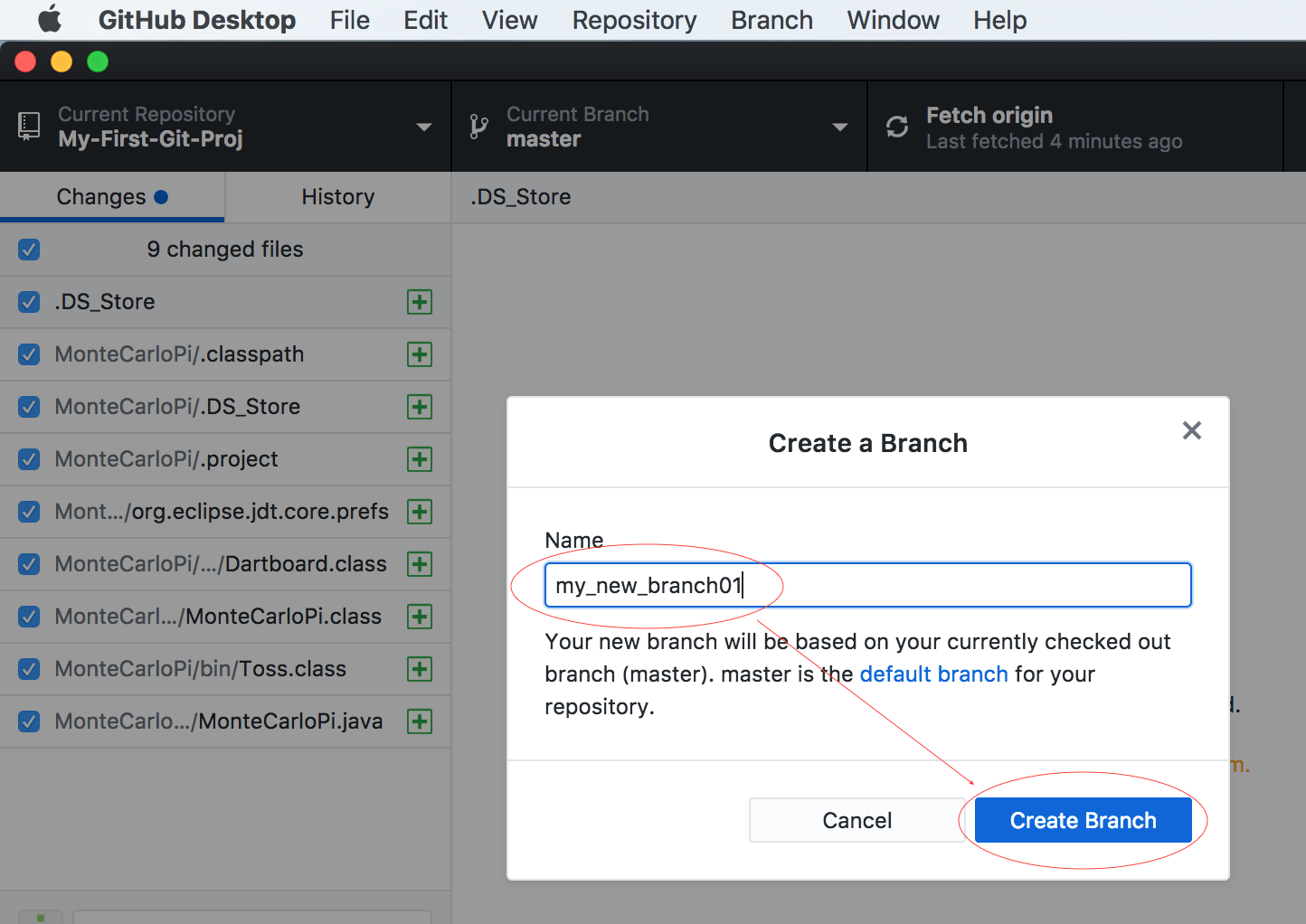Close the Create a Branch dialog

click(1192, 430)
